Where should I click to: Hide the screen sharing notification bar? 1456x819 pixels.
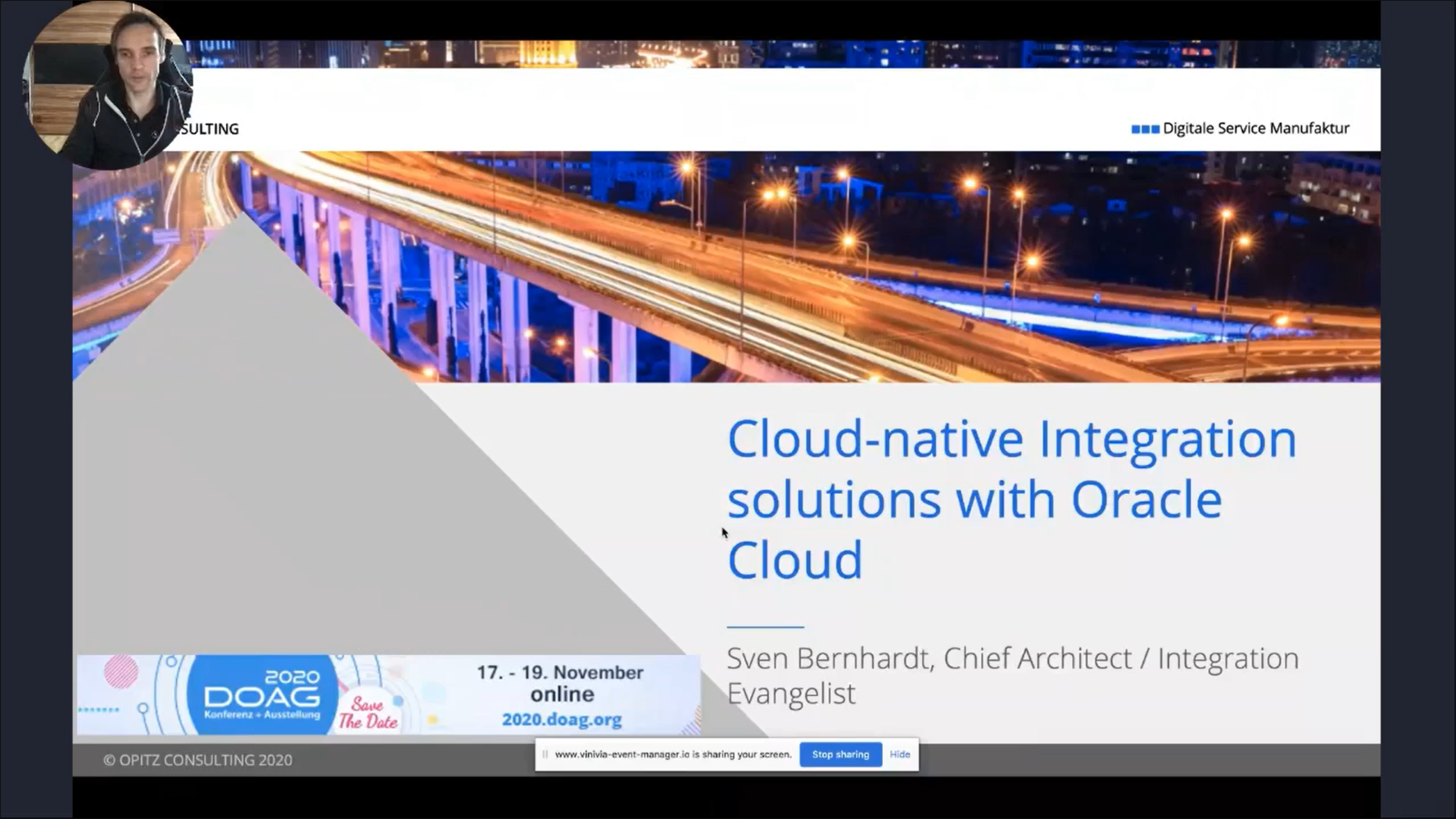(899, 754)
